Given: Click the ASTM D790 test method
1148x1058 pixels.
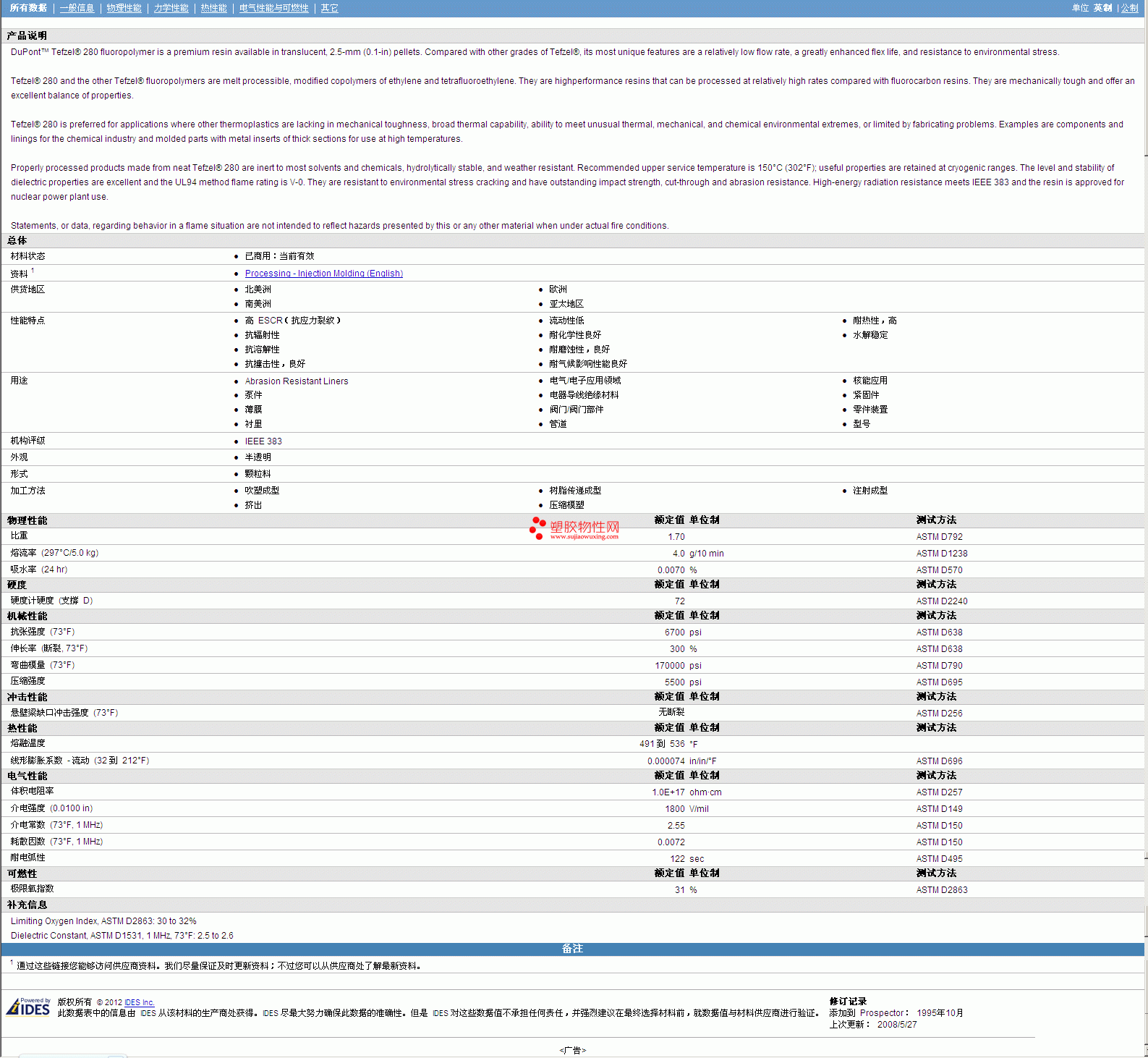Looking at the screenshot, I should (939, 666).
